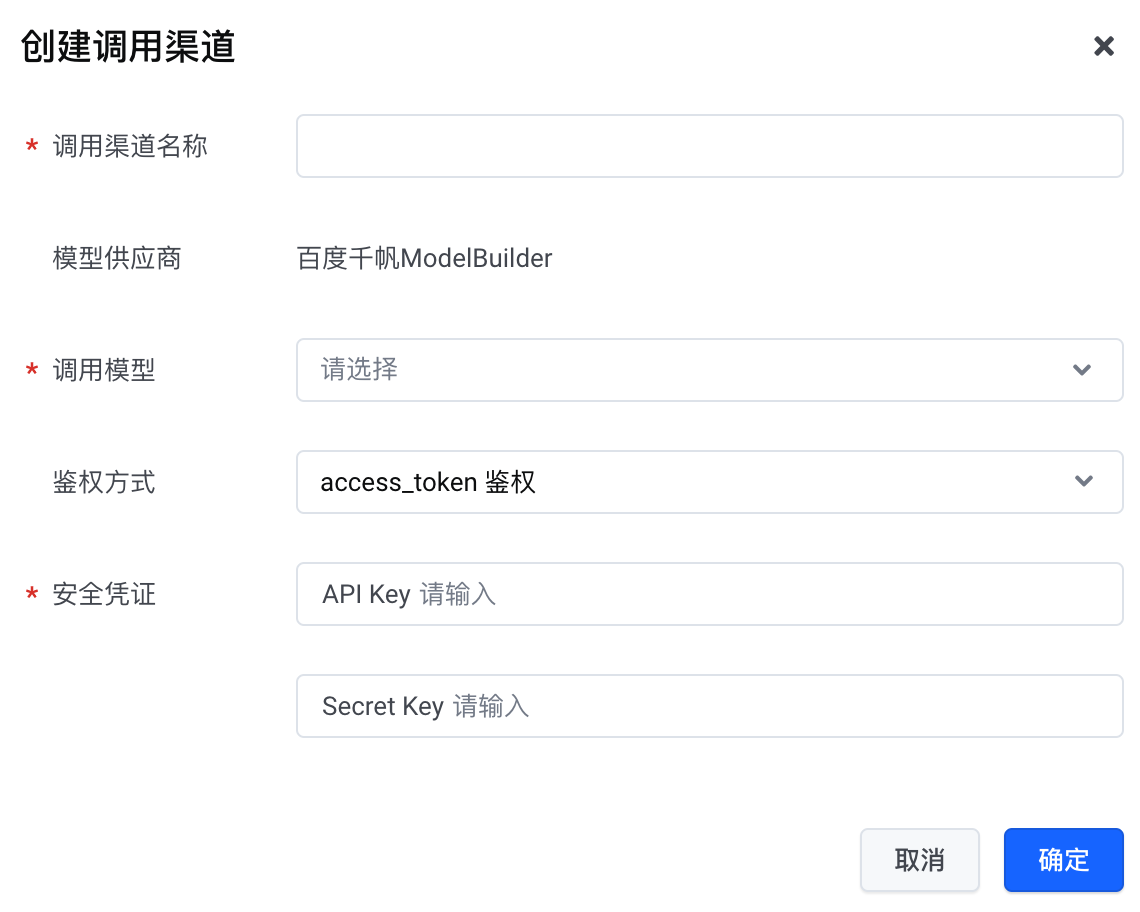Click the blue 确定 button
Screen dimensions: 1140x912
pyautogui.click(x=1064, y=860)
